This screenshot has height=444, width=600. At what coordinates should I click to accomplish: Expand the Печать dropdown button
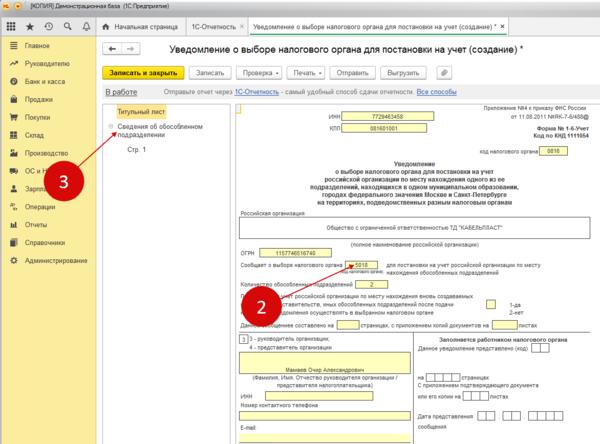311,72
